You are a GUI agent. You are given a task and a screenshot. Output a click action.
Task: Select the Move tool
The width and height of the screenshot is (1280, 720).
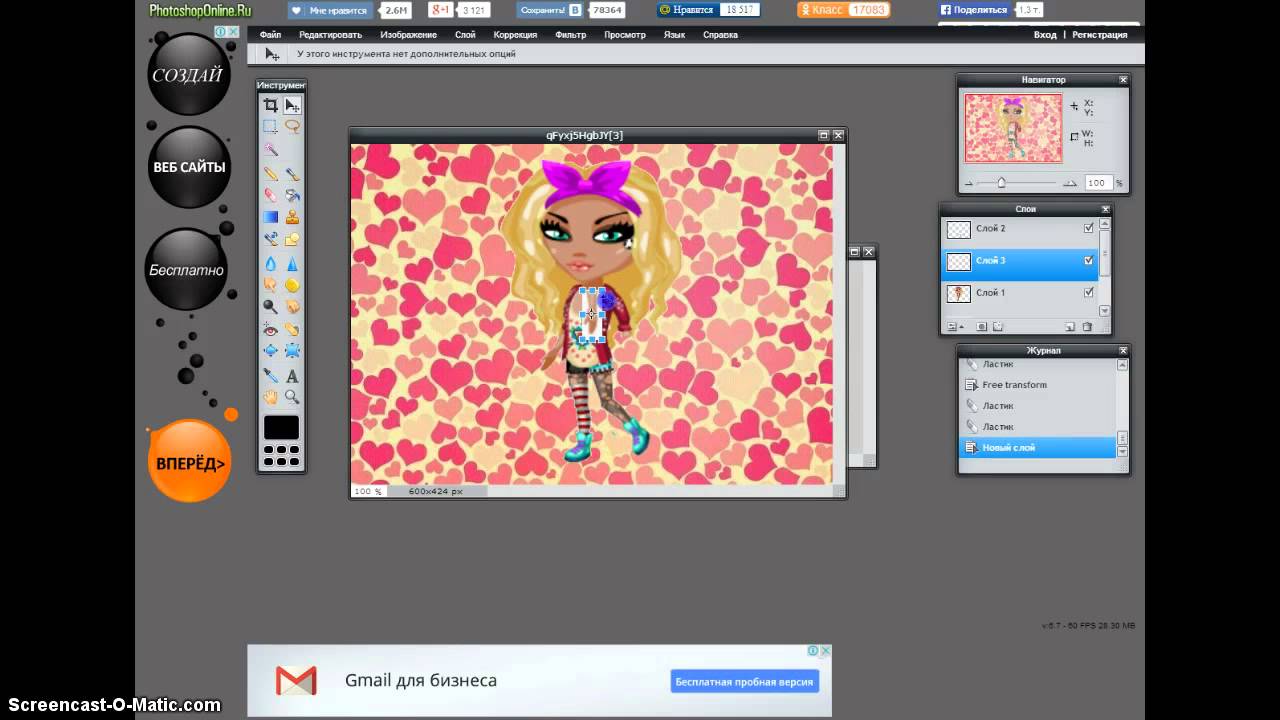pos(292,105)
